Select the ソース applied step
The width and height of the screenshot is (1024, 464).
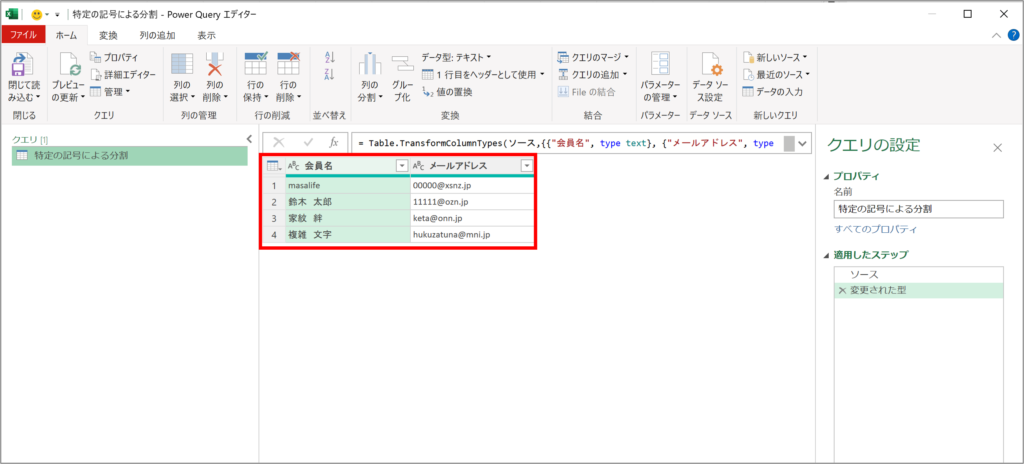tap(864, 274)
